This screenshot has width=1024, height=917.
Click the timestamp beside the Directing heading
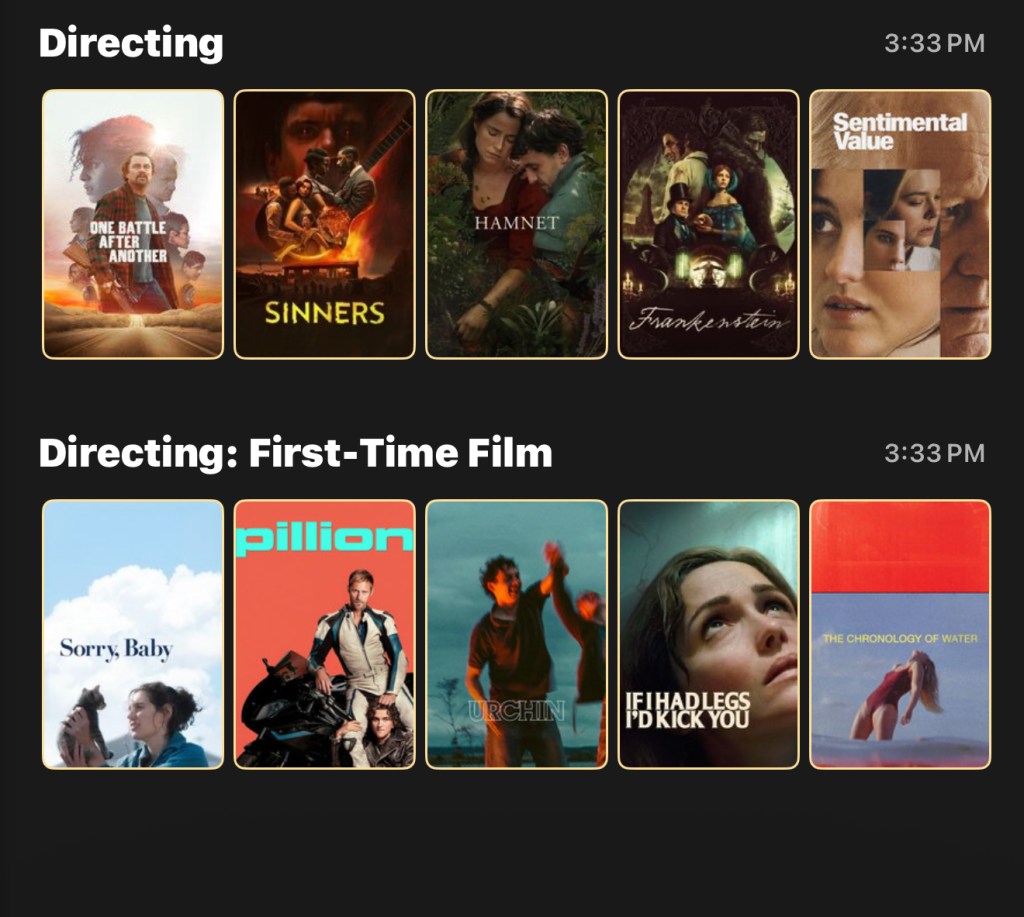(x=935, y=44)
